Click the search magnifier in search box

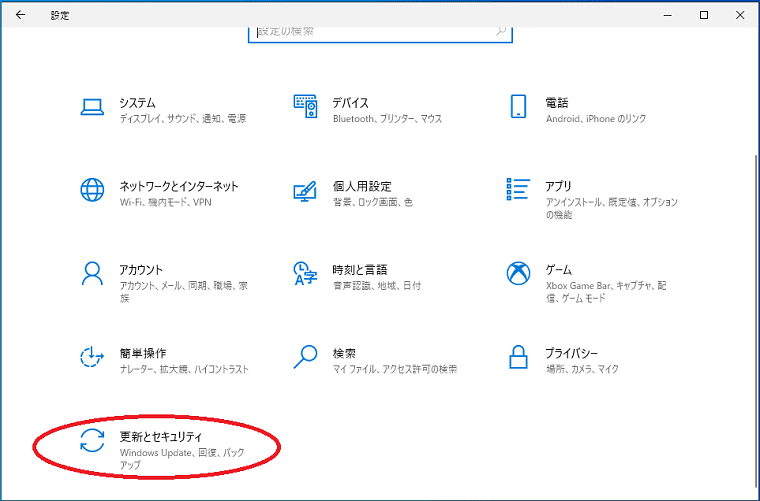(x=501, y=31)
